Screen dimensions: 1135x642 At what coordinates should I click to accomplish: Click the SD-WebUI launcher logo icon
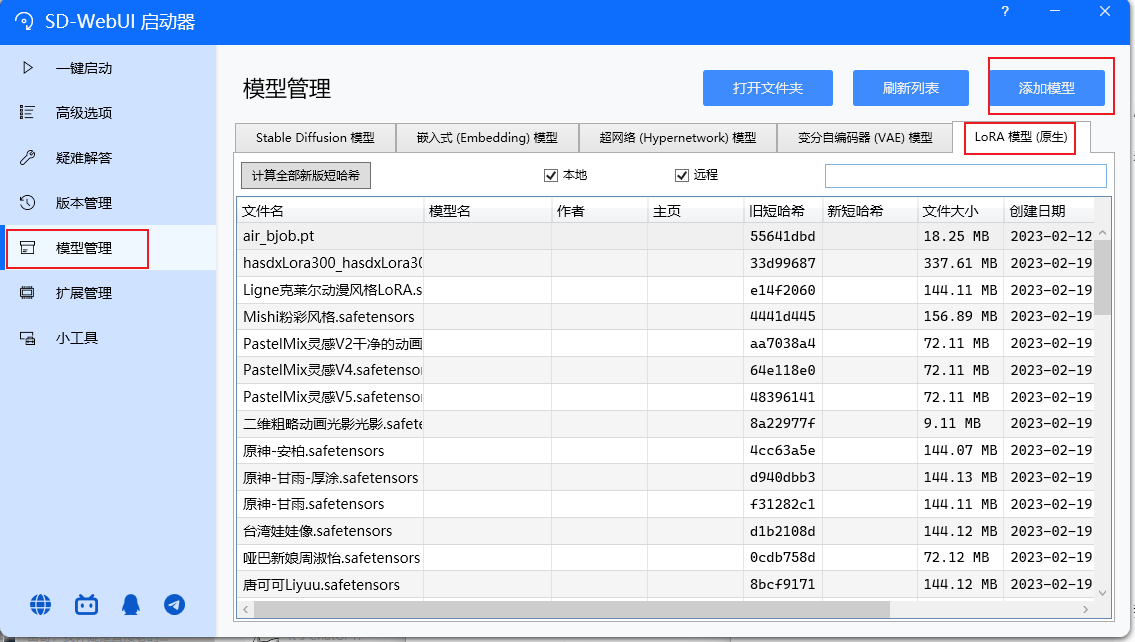click(x=24, y=21)
